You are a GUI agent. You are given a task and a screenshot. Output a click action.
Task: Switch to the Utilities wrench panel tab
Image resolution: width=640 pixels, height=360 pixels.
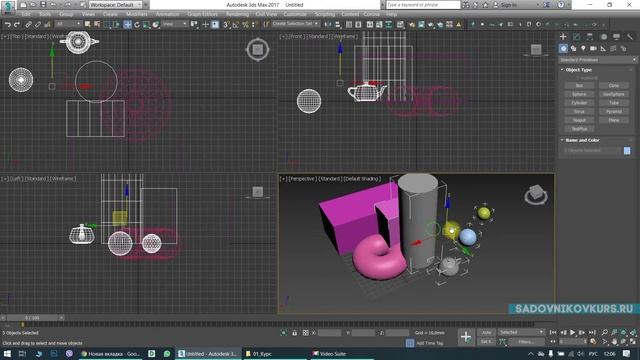(630, 37)
